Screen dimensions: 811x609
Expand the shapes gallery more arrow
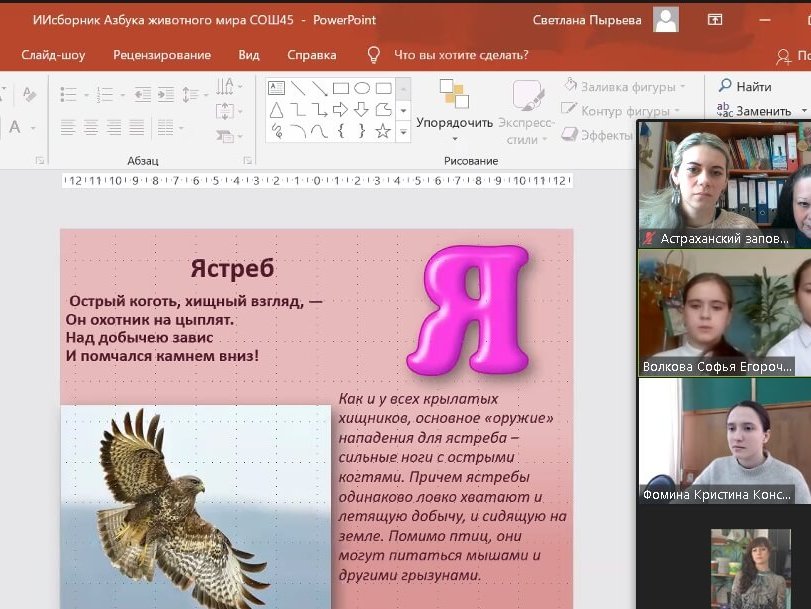click(x=403, y=132)
